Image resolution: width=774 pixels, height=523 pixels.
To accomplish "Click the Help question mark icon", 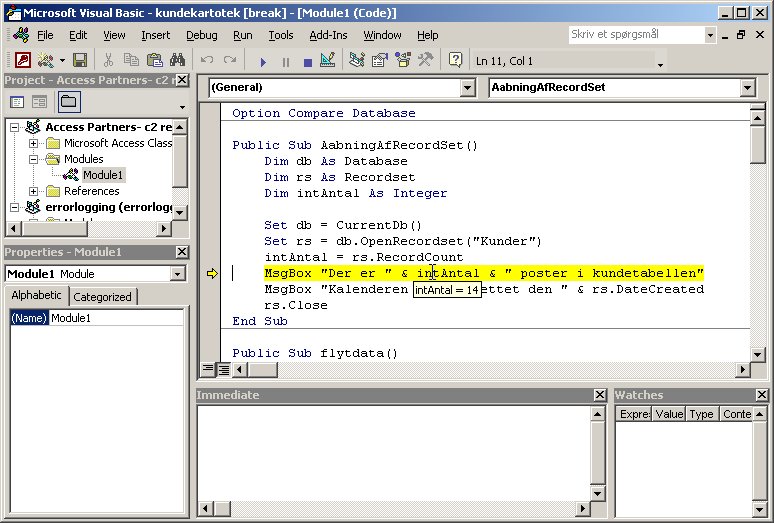I will 455,60.
